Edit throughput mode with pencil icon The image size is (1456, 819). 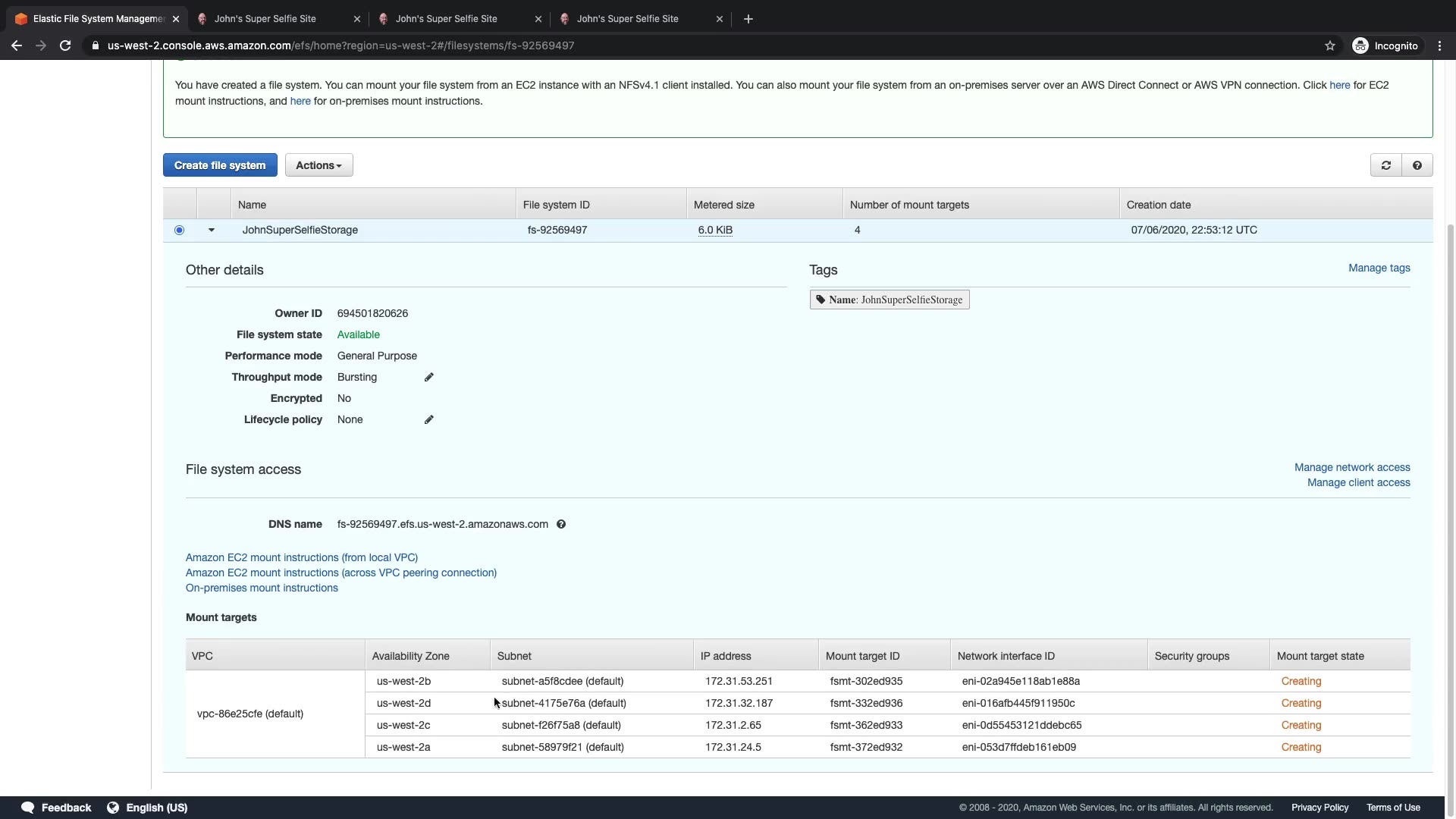point(428,377)
